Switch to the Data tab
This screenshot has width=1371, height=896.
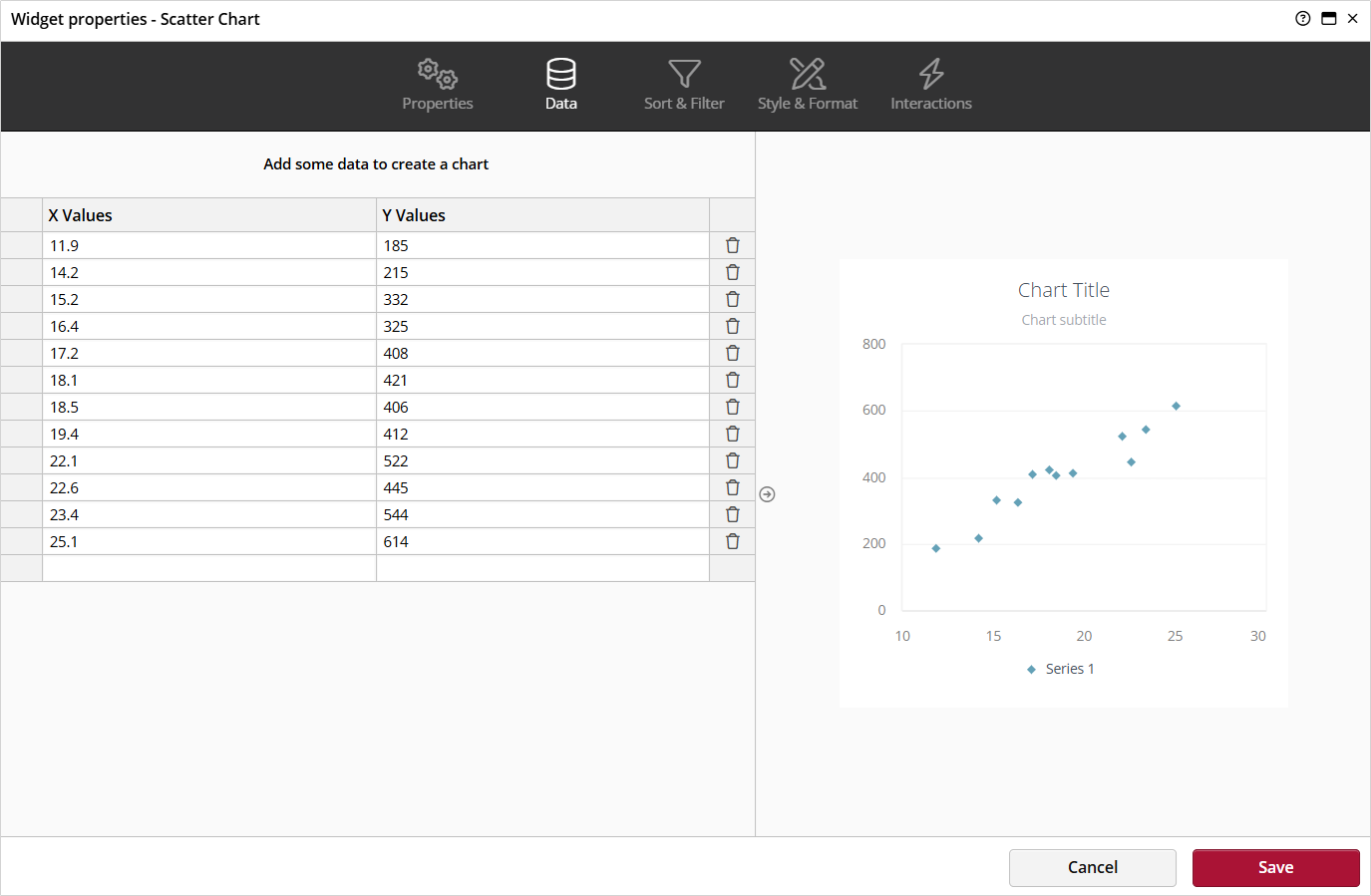pyautogui.click(x=561, y=85)
